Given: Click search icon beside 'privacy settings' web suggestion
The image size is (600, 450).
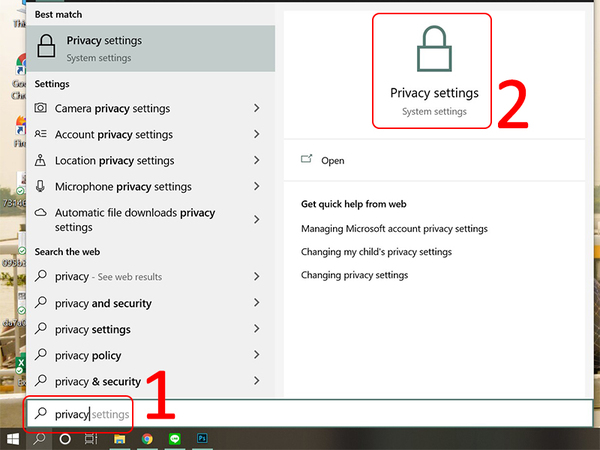Looking at the screenshot, I should click(41, 328).
